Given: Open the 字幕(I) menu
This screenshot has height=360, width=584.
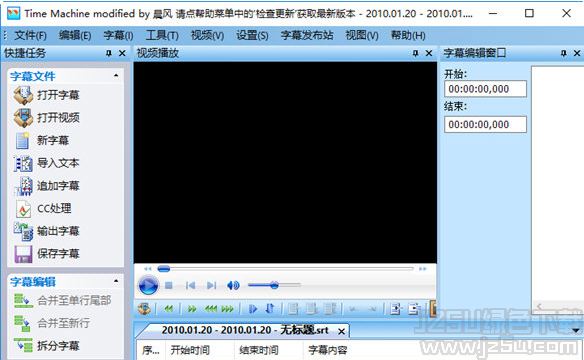Looking at the screenshot, I should tap(118, 36).
